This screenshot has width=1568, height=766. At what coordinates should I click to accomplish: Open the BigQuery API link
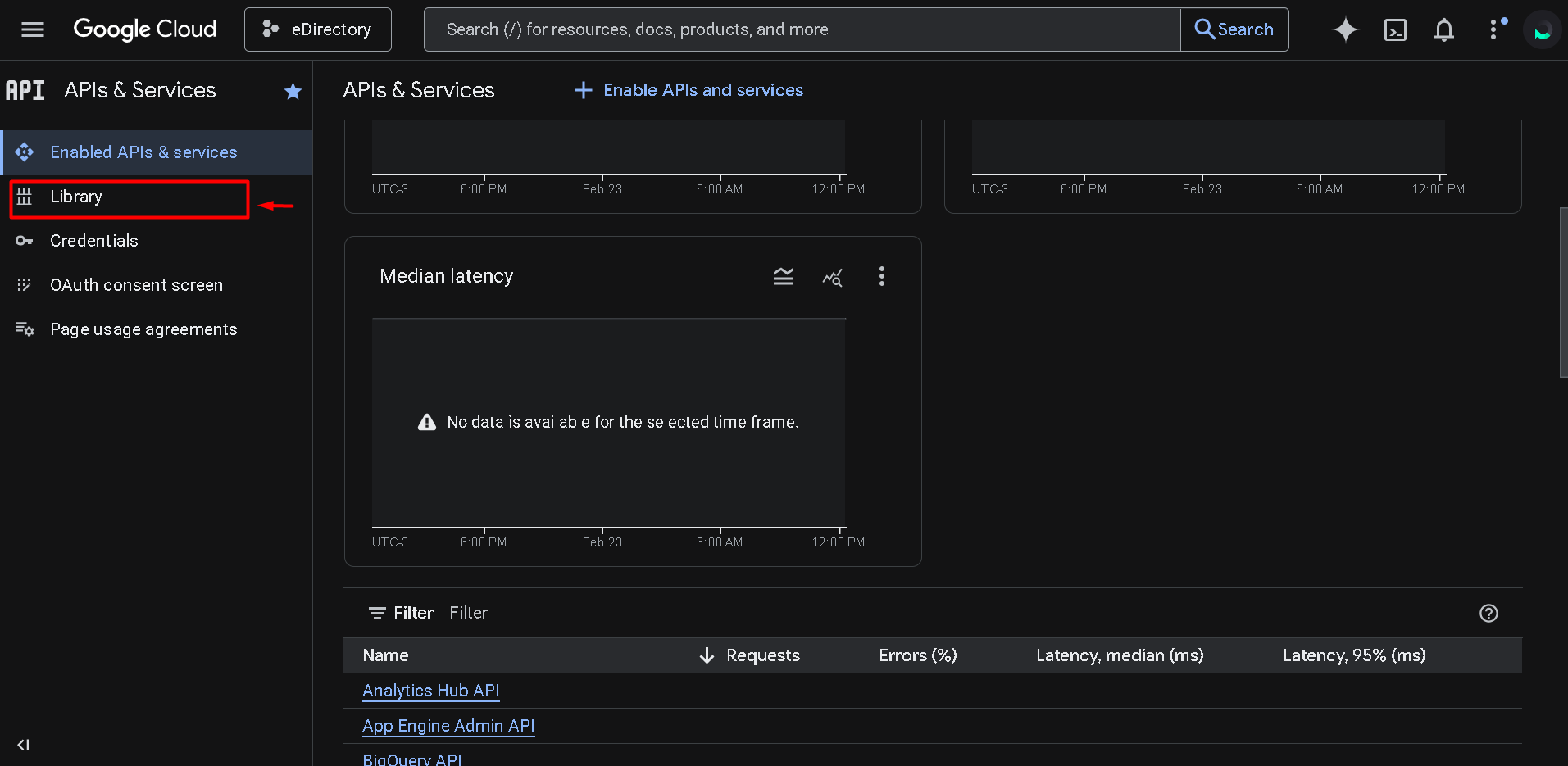click(x=412, y=759)
